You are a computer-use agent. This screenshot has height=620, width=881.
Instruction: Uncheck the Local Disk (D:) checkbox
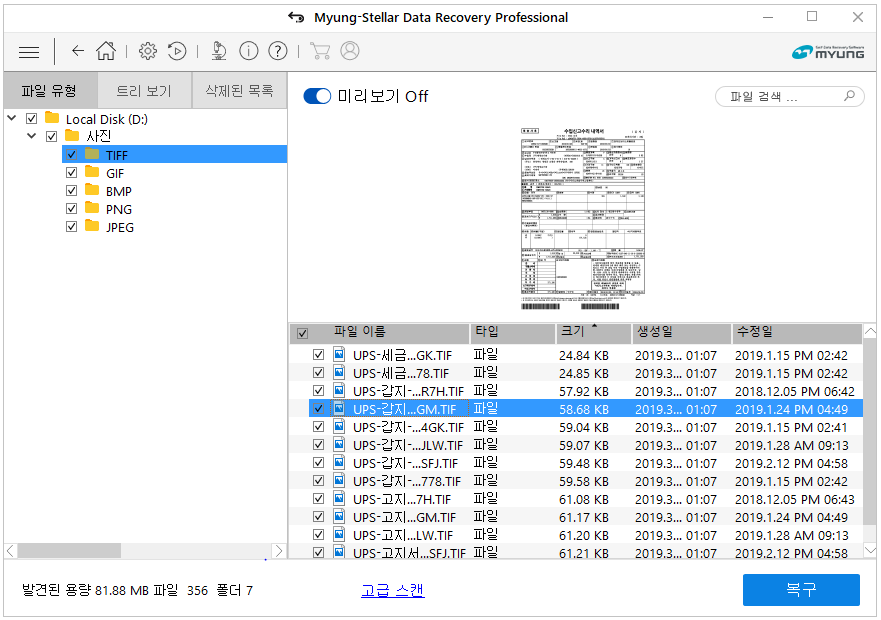coord(31,119)
